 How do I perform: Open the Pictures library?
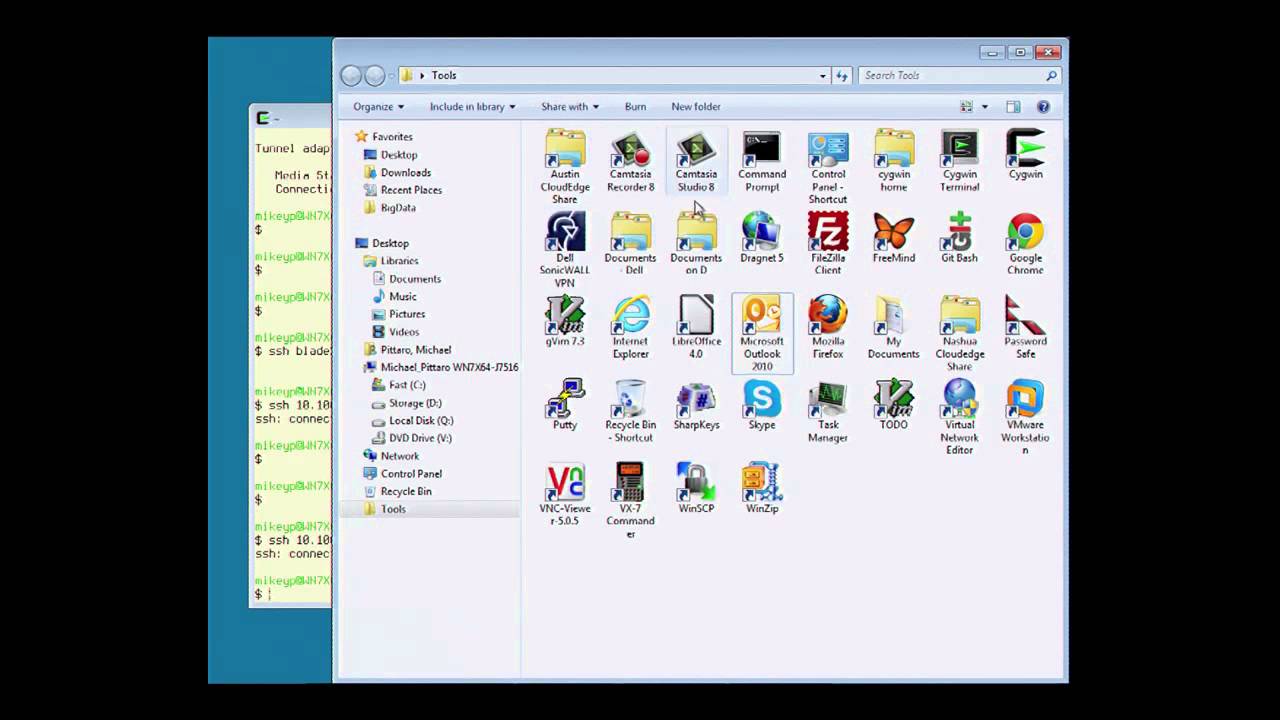tap(406, 314)
